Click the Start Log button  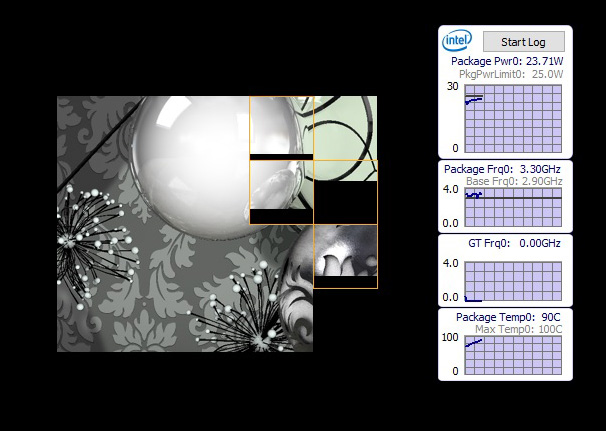pyautogui.click(x=524, y=41)
